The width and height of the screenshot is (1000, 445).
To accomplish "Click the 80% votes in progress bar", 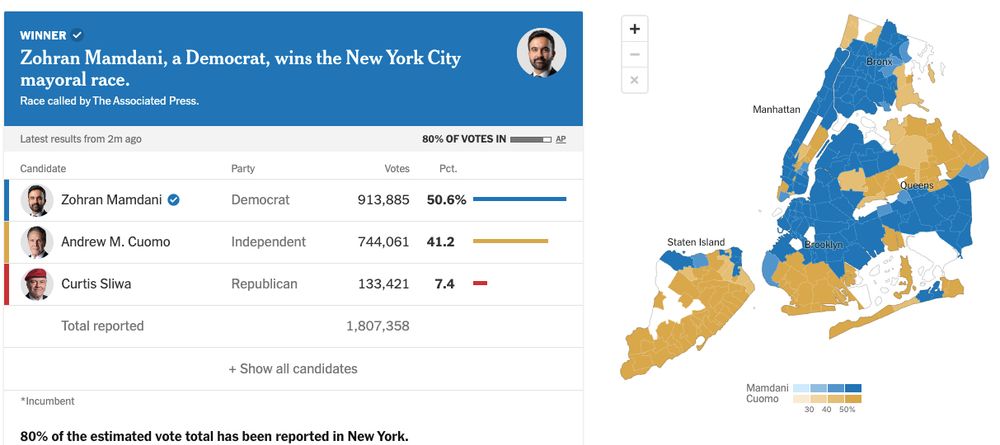I will [530, 139].
